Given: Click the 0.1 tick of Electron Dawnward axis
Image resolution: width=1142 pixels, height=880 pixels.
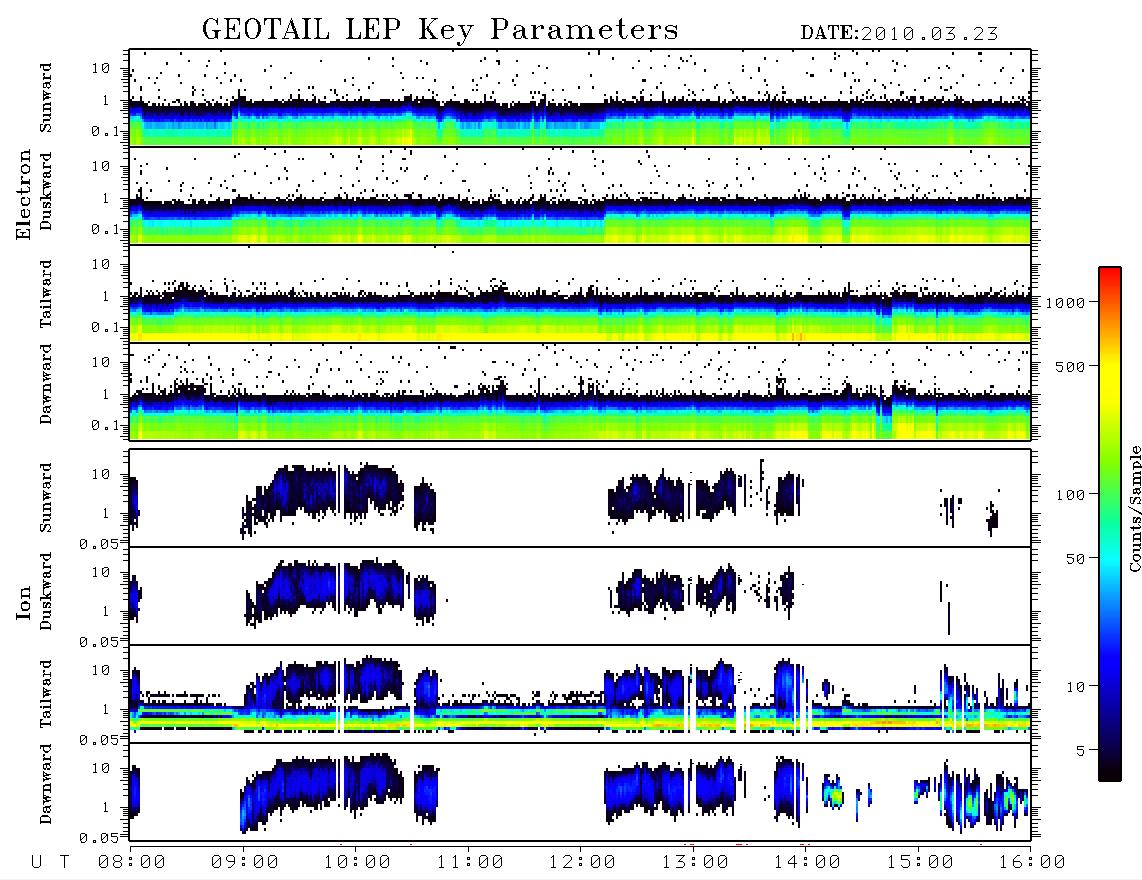Looking at the screenshot, I should tap(106, 425).
